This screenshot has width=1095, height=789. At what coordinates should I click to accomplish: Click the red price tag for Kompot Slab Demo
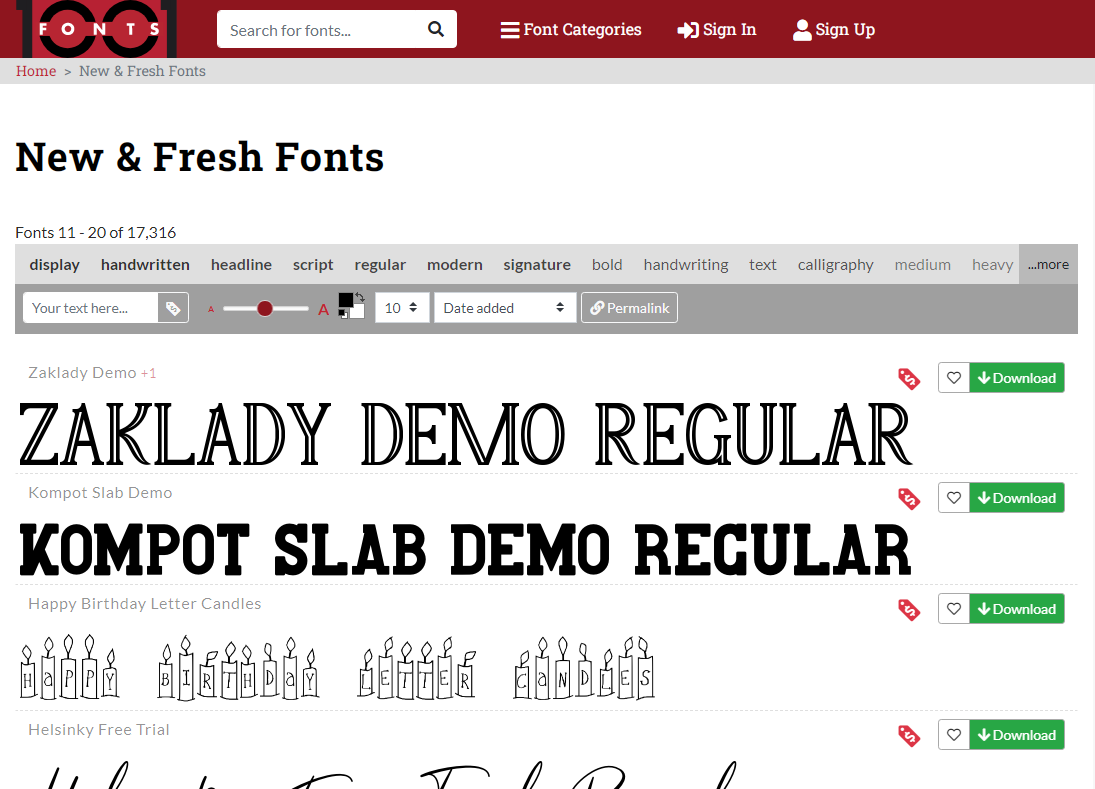tap(908, 499)
